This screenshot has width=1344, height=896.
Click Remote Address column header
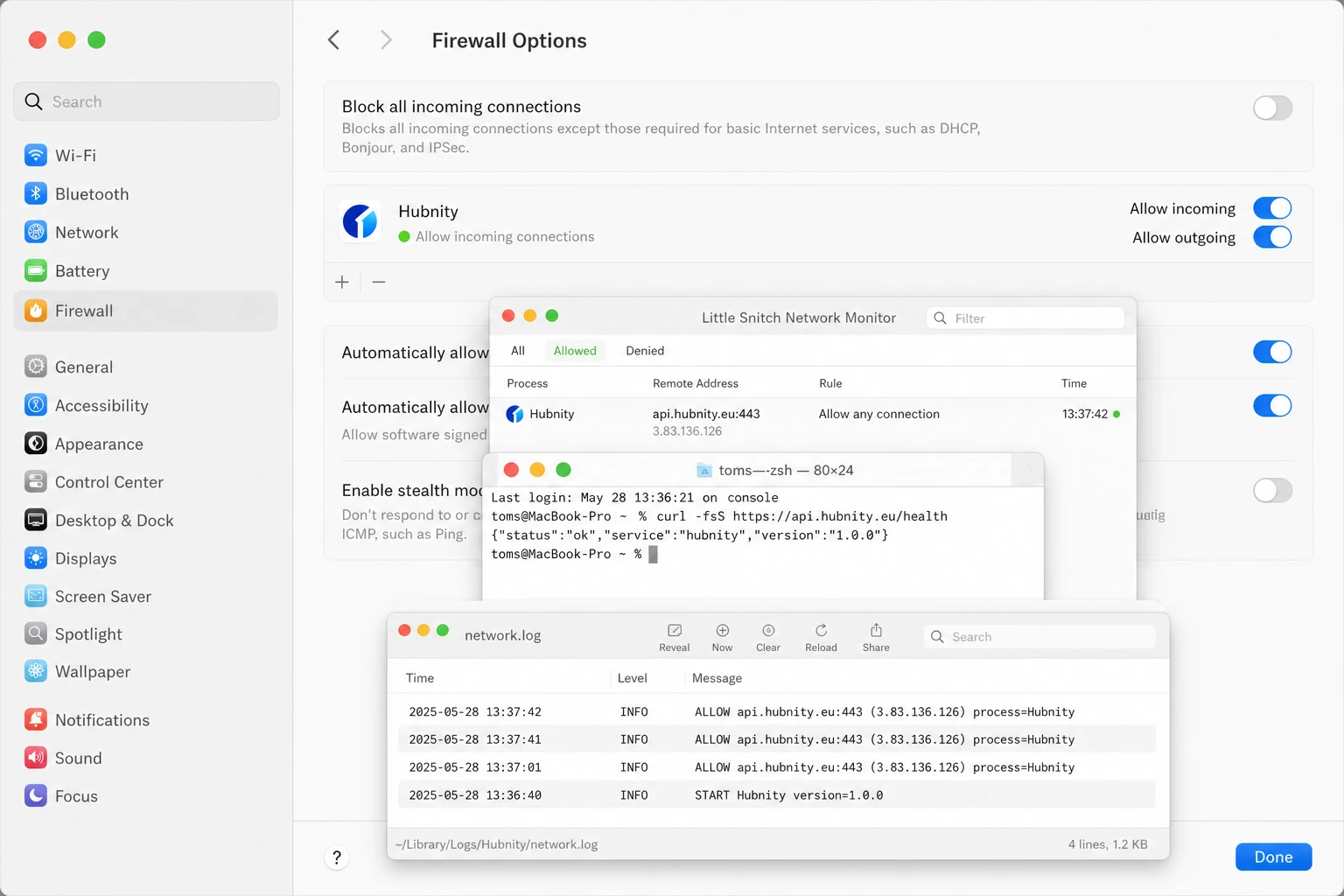(696, 383)
